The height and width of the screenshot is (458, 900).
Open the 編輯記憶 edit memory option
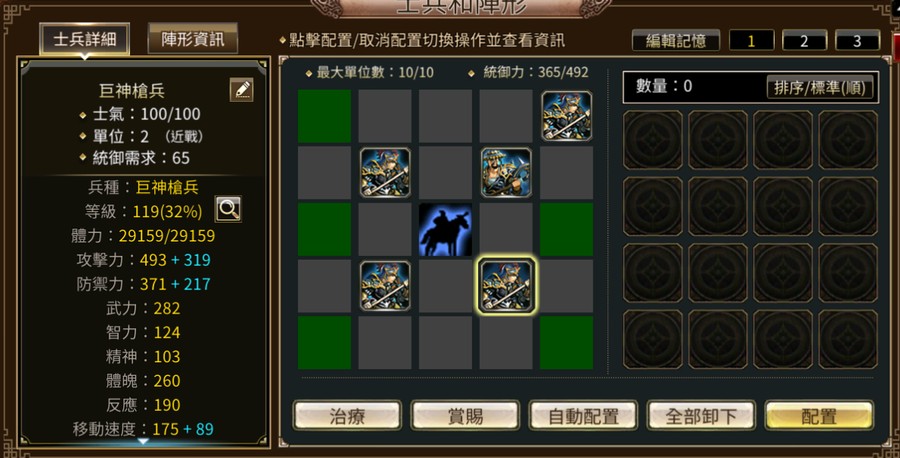coord(676,41)
